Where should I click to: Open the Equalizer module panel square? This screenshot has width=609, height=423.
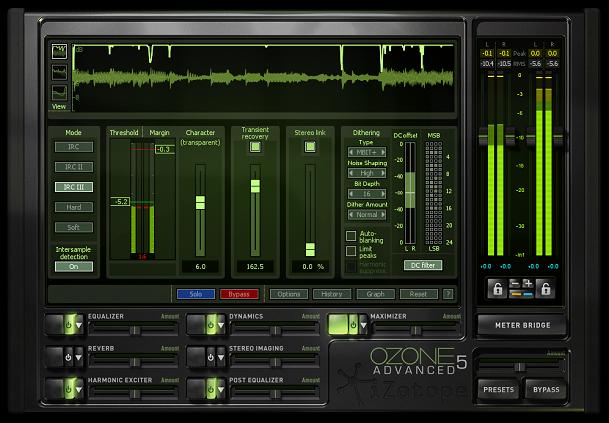55,325
